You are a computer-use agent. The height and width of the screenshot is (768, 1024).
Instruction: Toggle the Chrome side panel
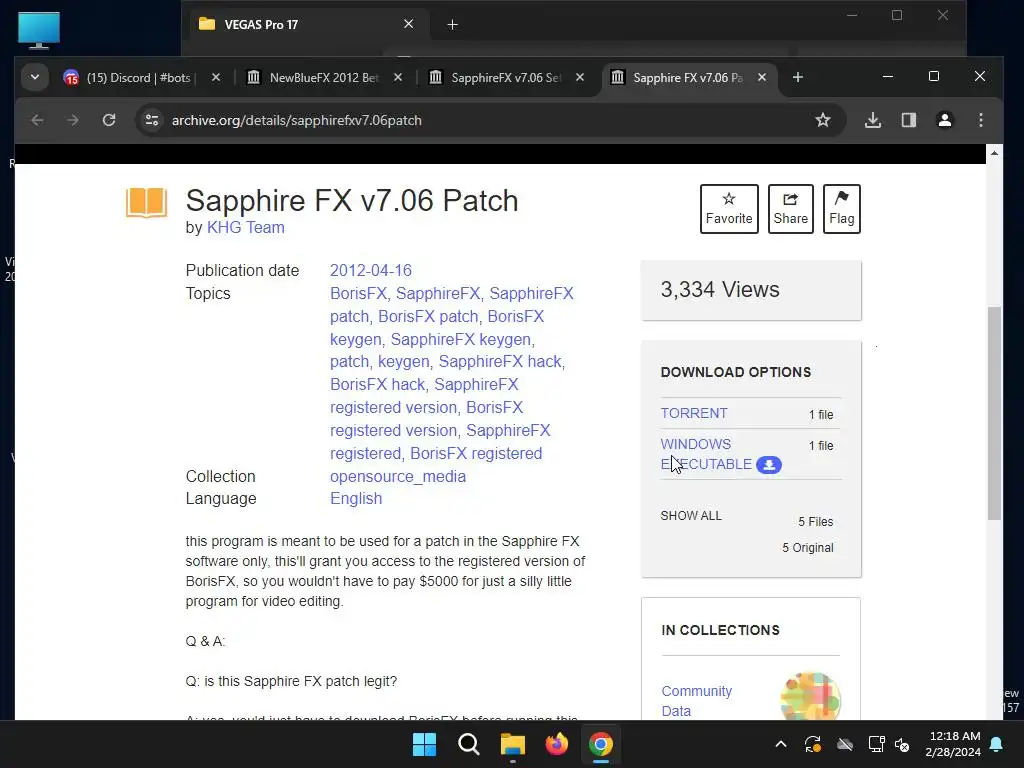[x=909, y=120]
